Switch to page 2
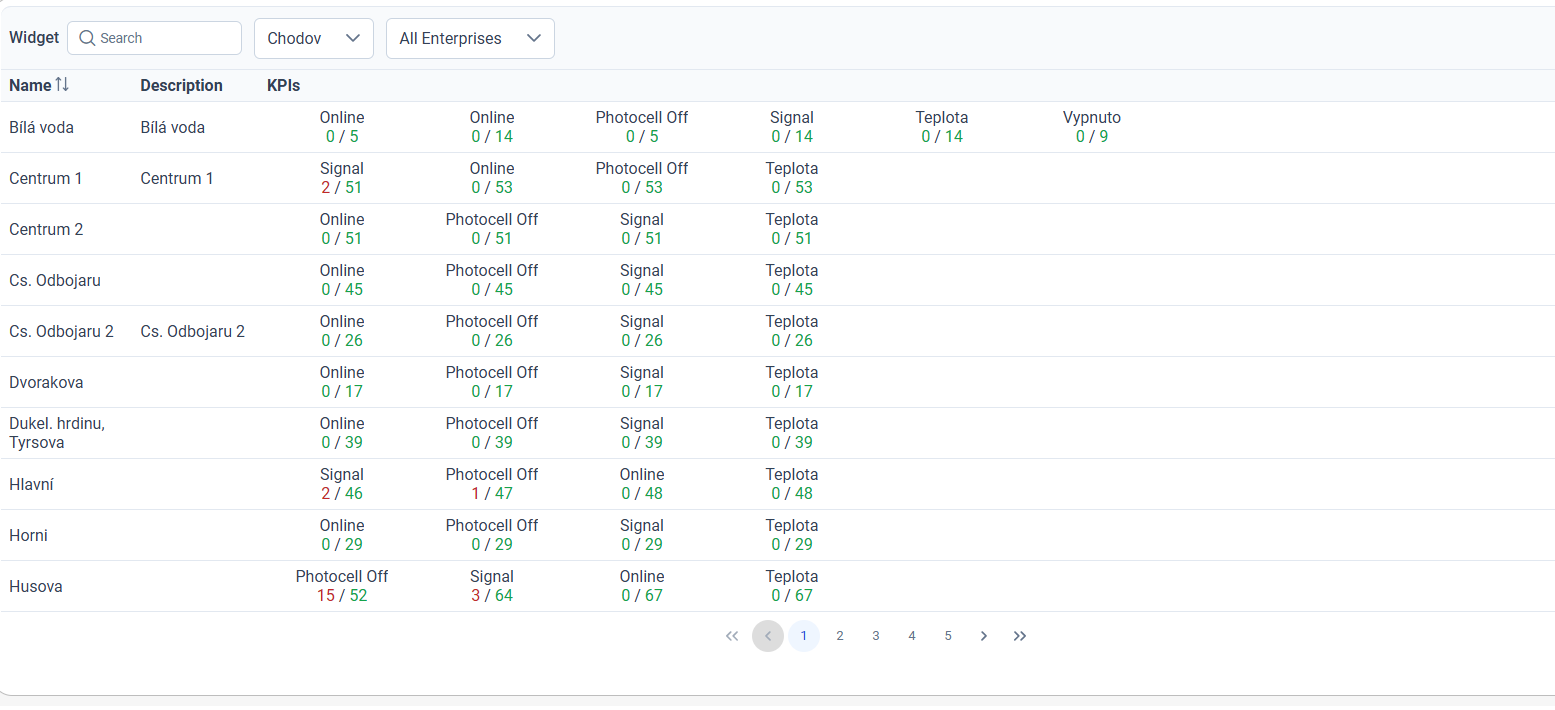 click(x=840, y=636)
